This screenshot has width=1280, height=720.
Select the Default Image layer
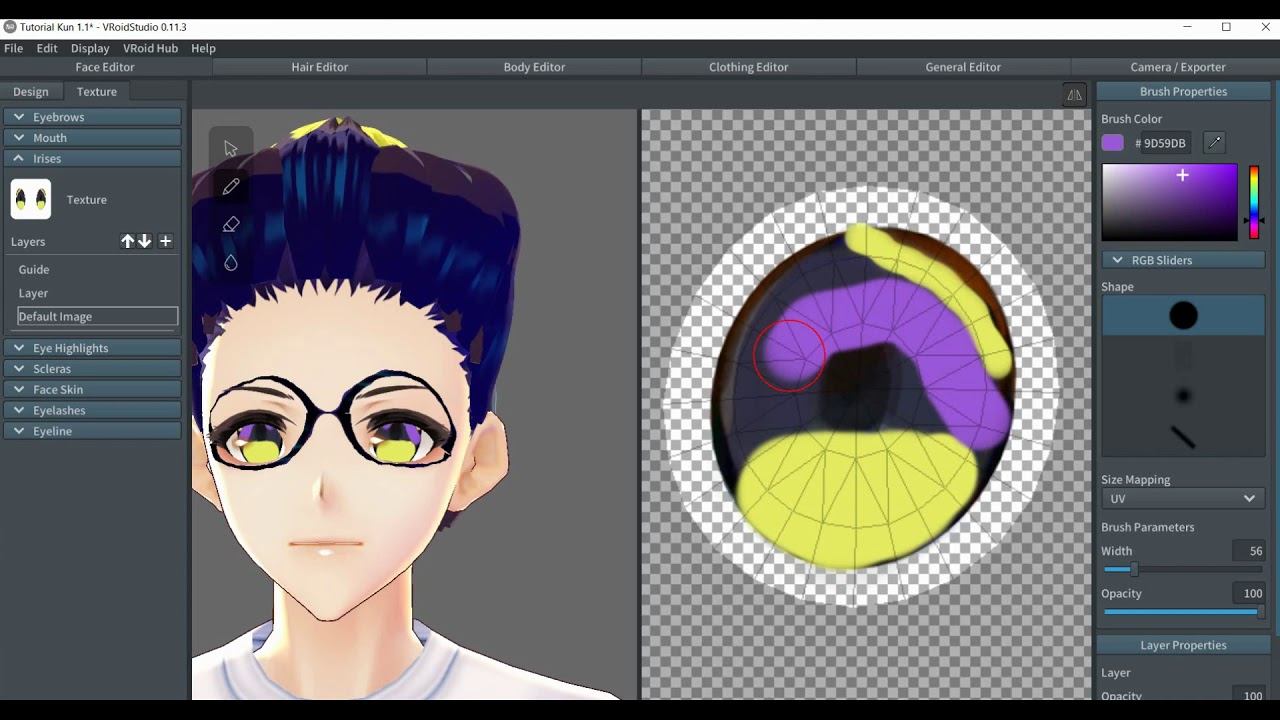click(97, 316)
